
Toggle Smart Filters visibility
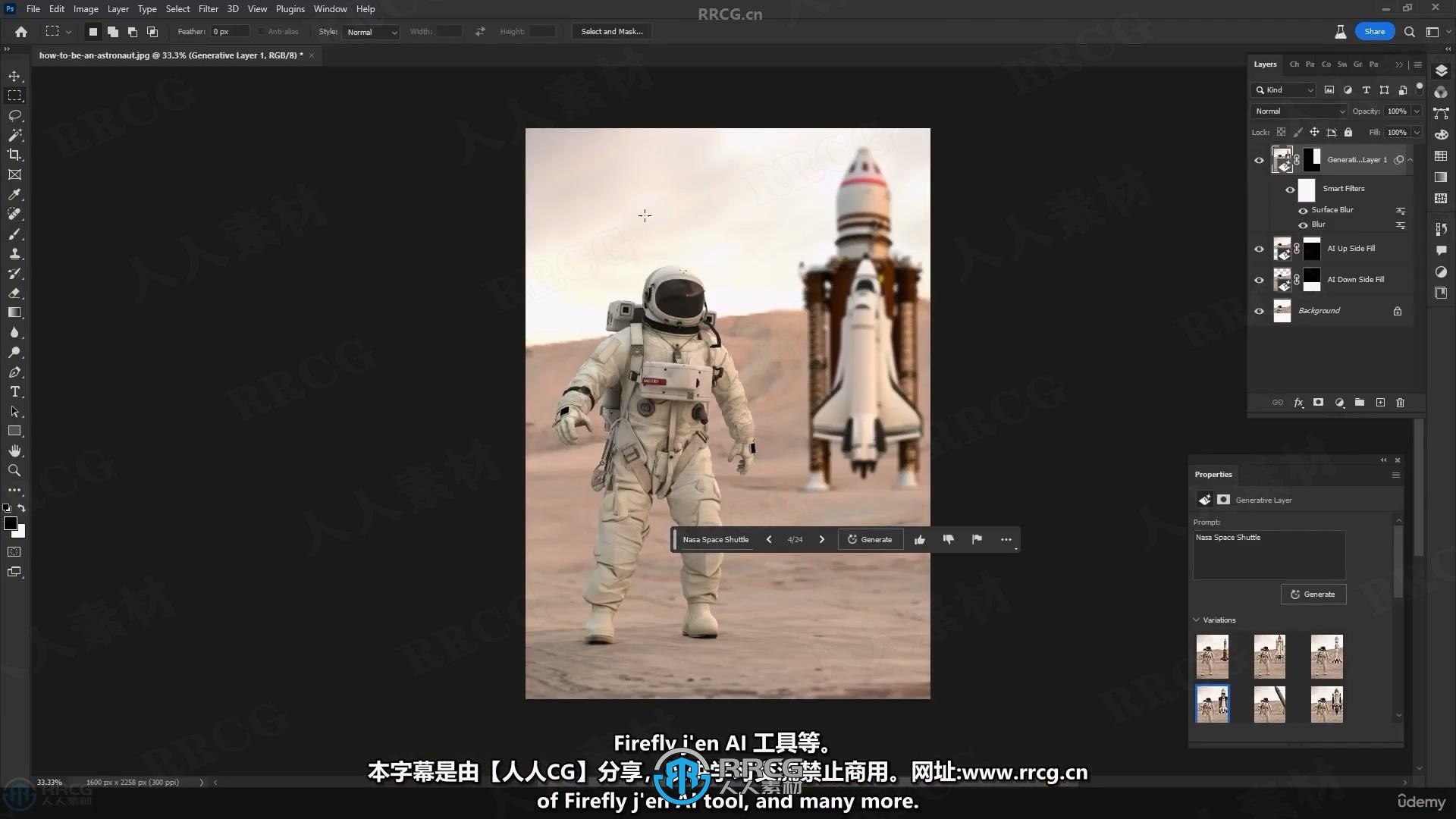pyautogui.click(x=1290, y=190)
